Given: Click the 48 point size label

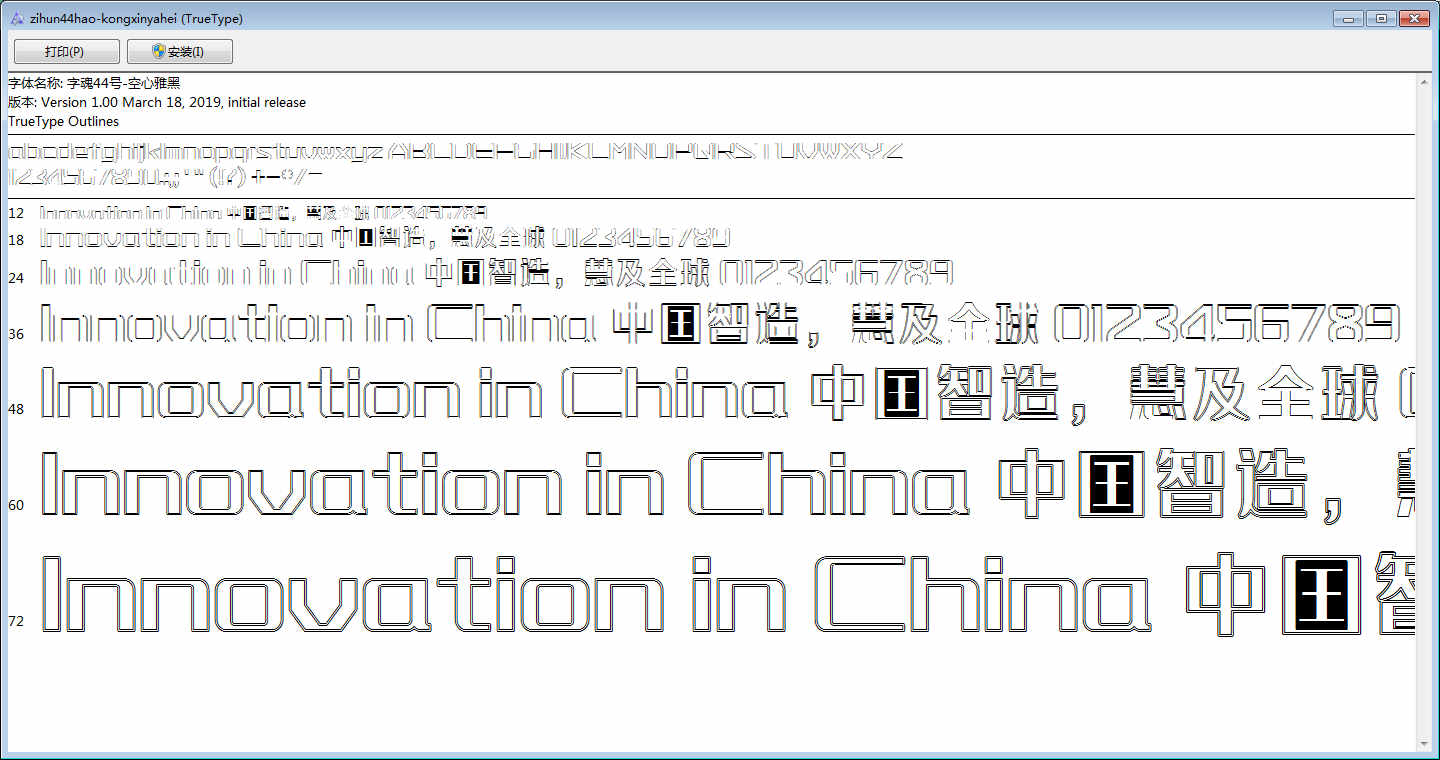Looking at the screenshot, I should (15, 409).
